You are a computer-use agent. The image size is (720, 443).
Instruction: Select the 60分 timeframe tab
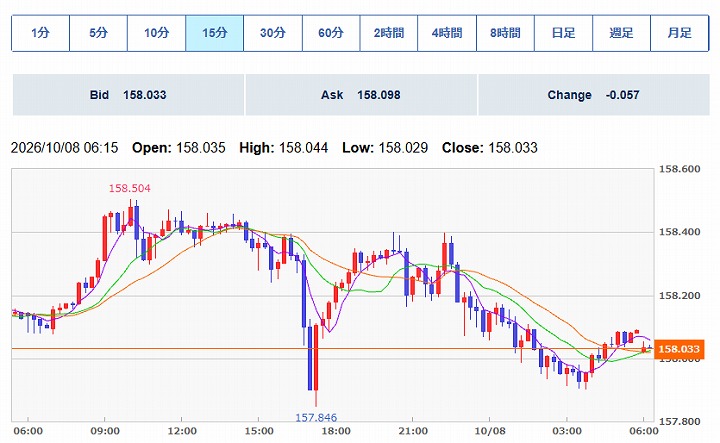point(331,33)
